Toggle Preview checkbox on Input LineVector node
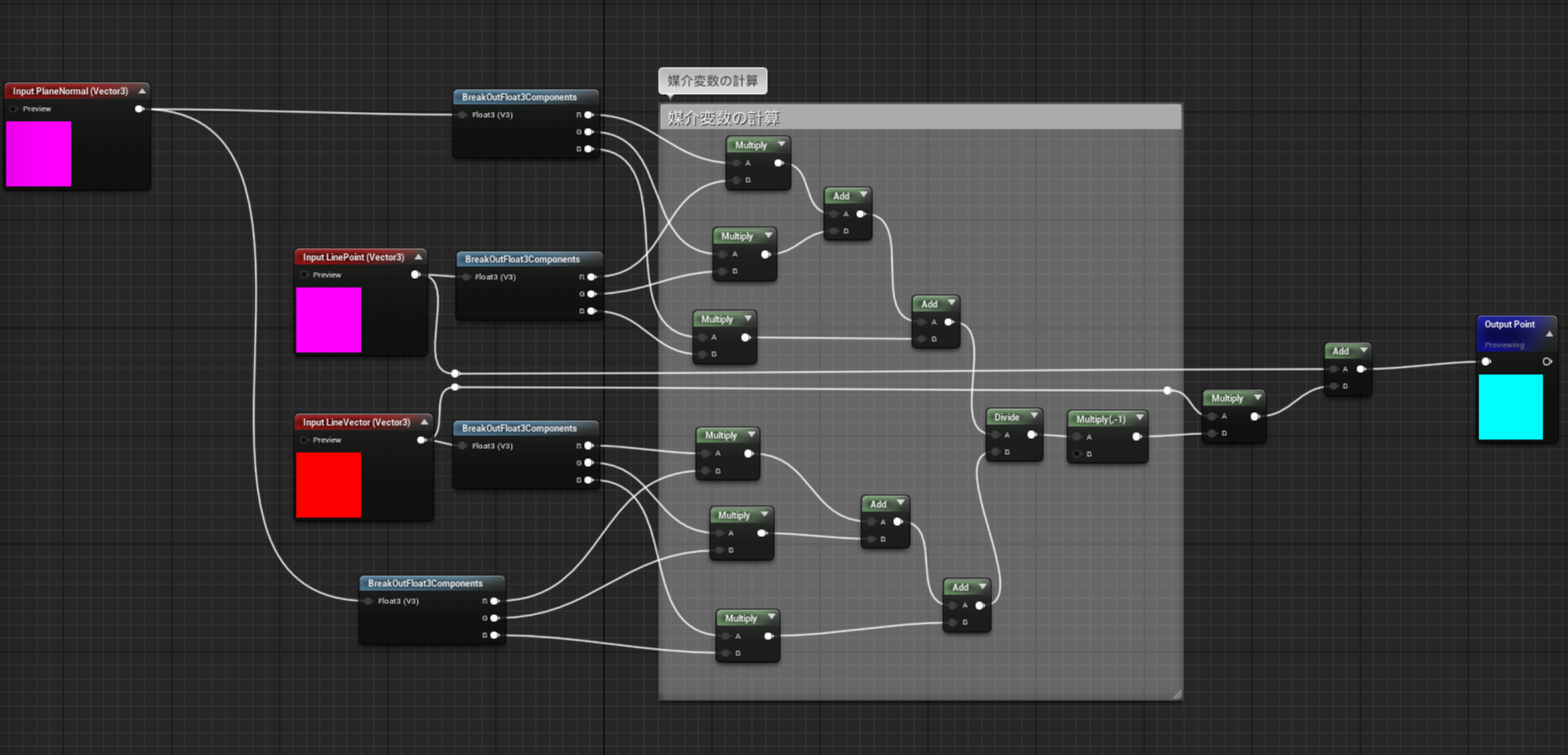The width and height of the screenshot is (1568, 755). pyautogui.click(x=304, y=440)
